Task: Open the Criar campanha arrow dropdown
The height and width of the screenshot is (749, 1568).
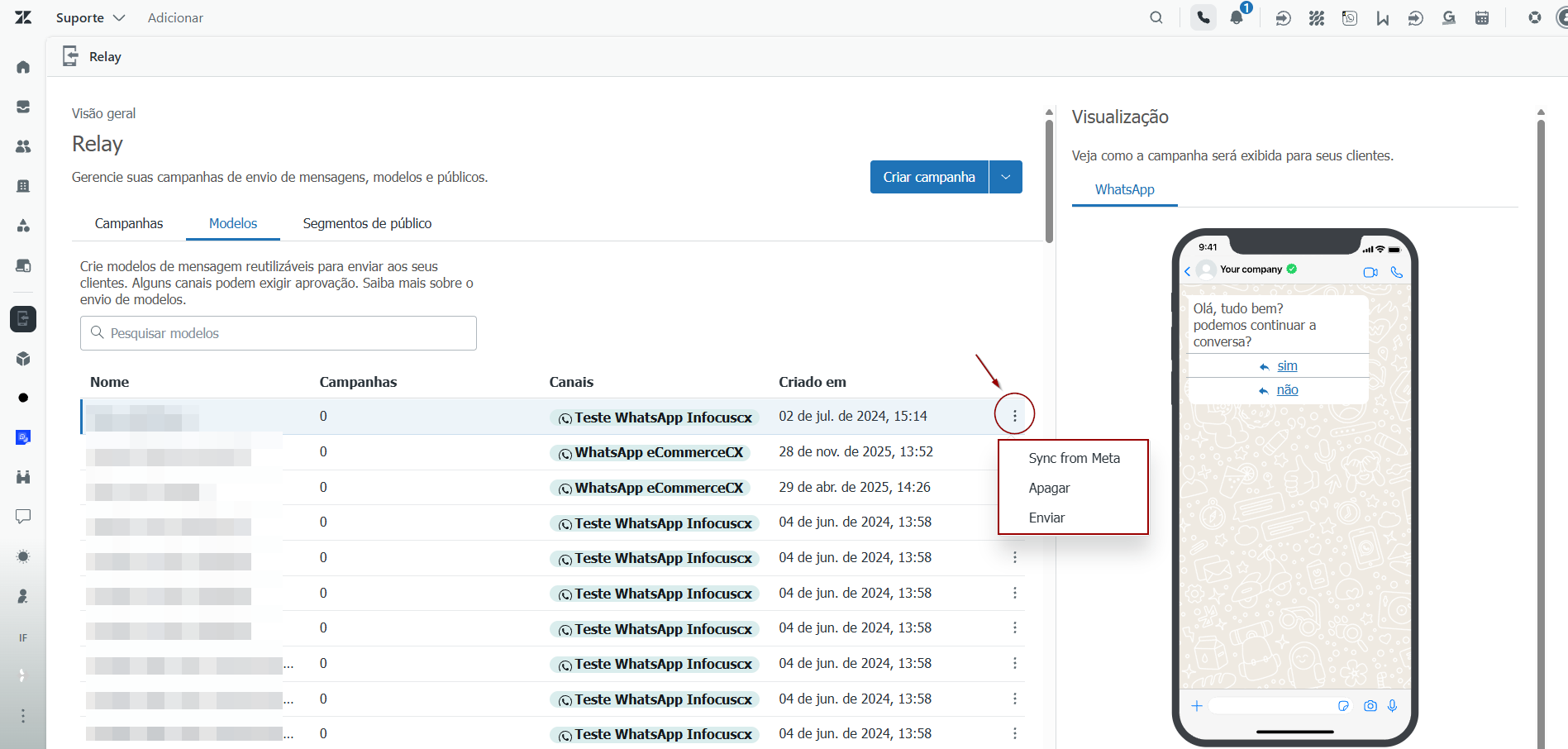Action: tap(1006, 177)
